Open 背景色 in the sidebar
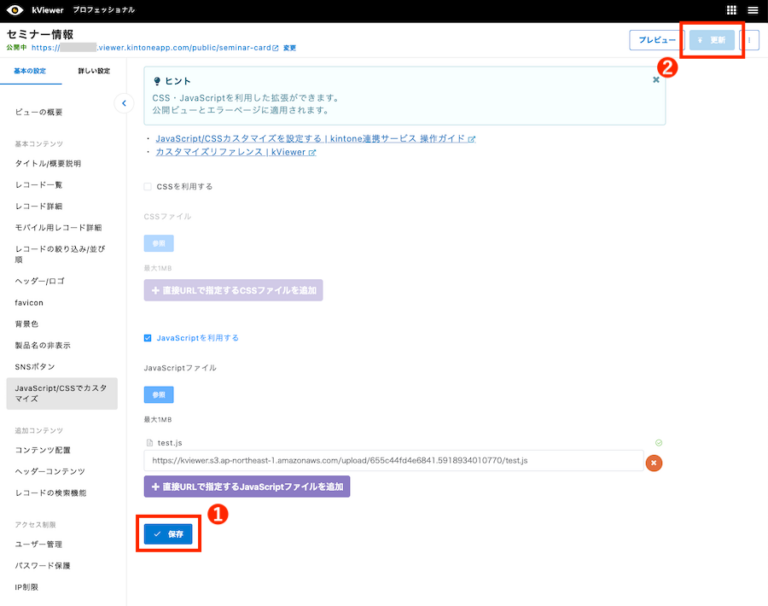This screenshot has height=606, width=768. (x=26, y=324)
